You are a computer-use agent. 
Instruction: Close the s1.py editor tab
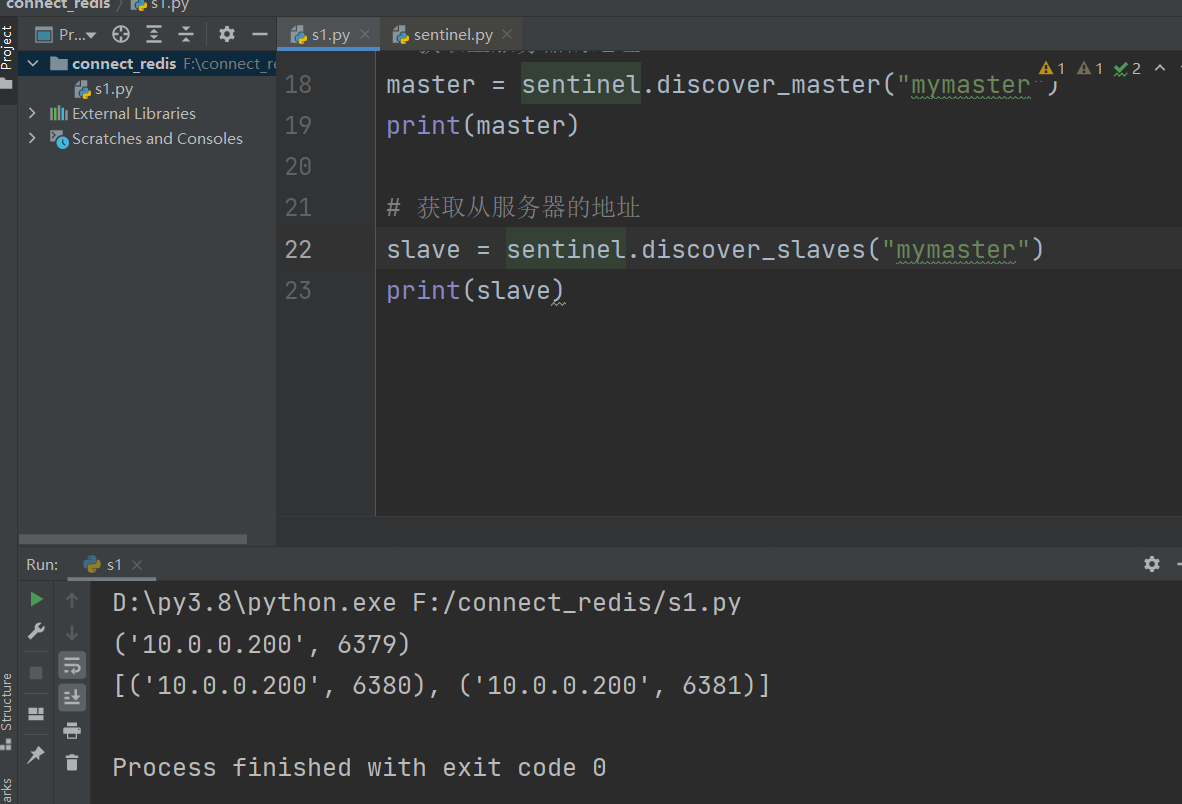coord(365,34)
